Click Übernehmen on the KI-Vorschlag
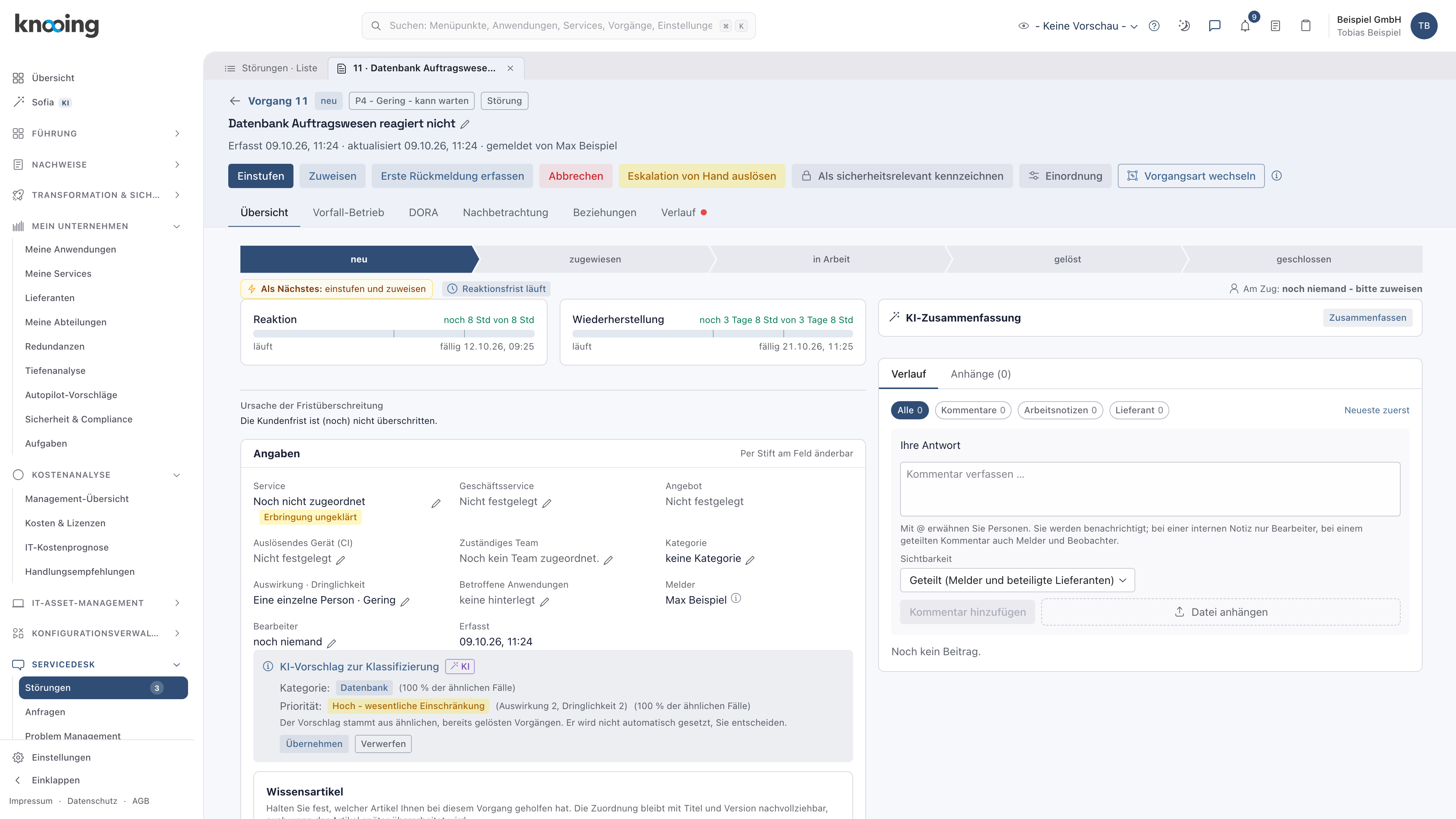This screenshot has height=819, width=1456. 314,744
